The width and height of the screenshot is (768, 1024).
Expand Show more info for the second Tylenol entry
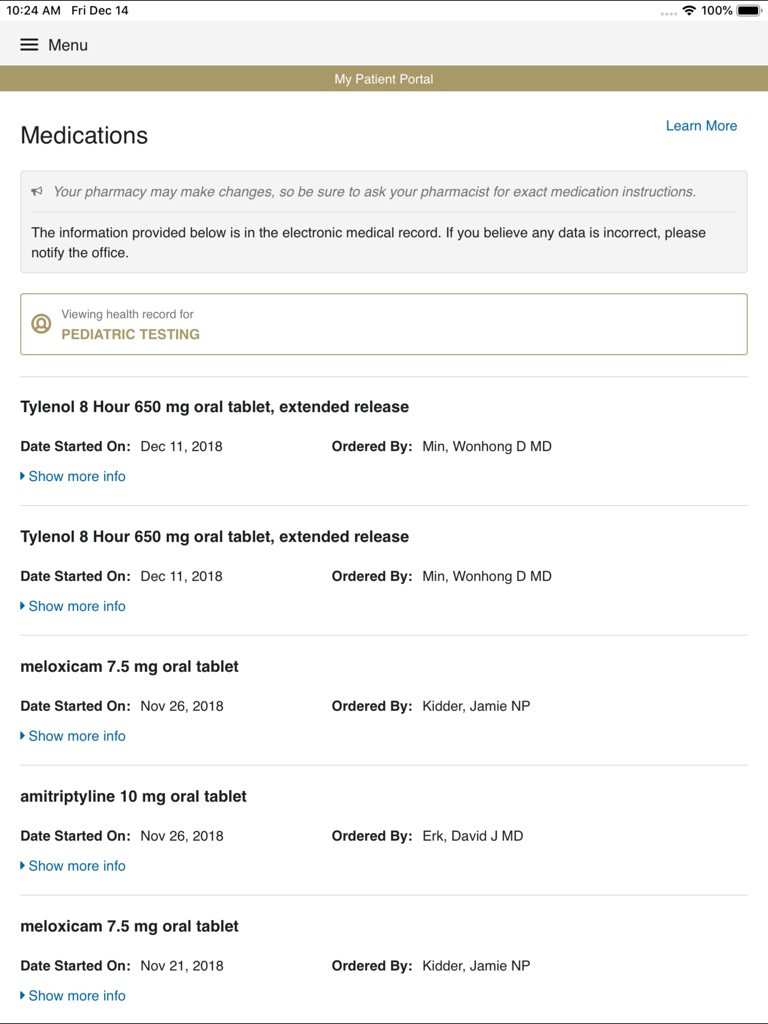point(76,606)
